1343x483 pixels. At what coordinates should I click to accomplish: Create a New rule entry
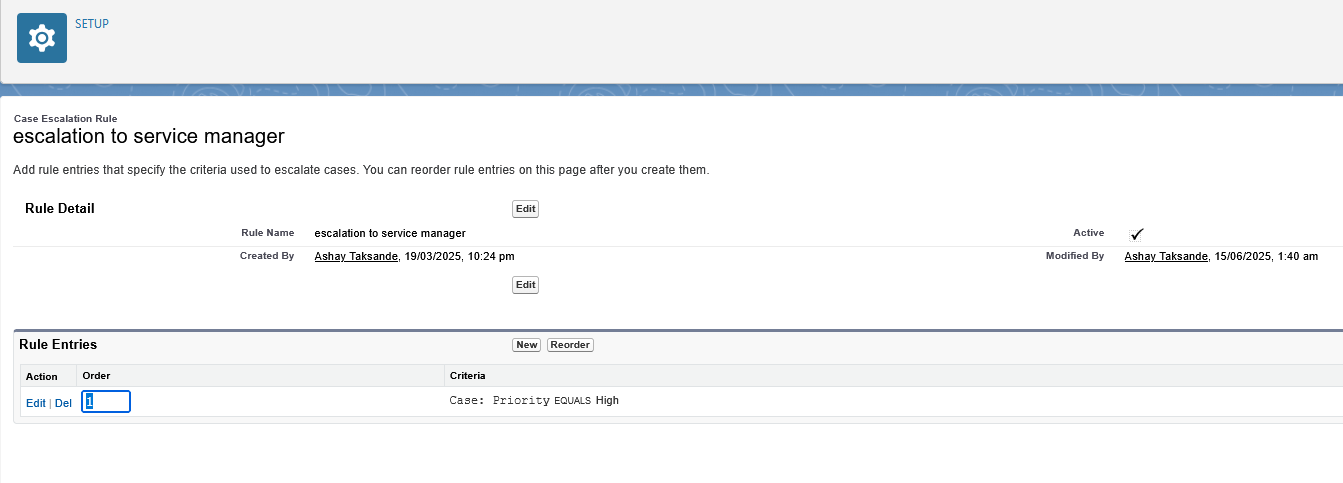click(526, 345)
